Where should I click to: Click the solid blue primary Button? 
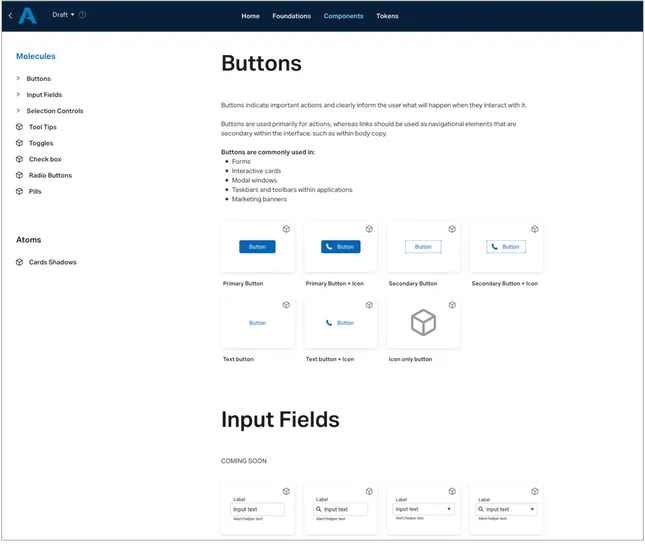tap(257, 247)
